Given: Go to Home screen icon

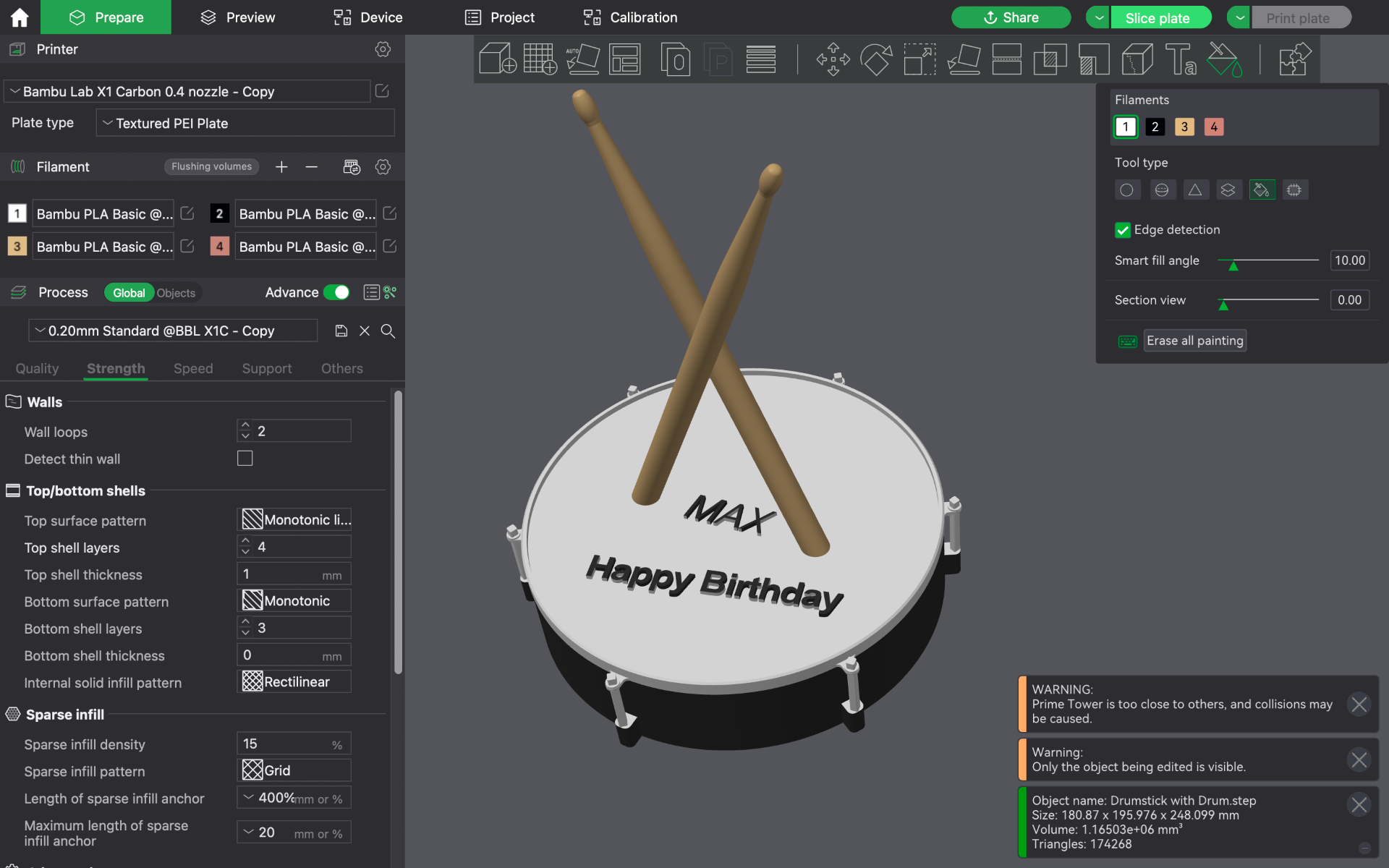Looking at the screenshot, I should [20, 17].
